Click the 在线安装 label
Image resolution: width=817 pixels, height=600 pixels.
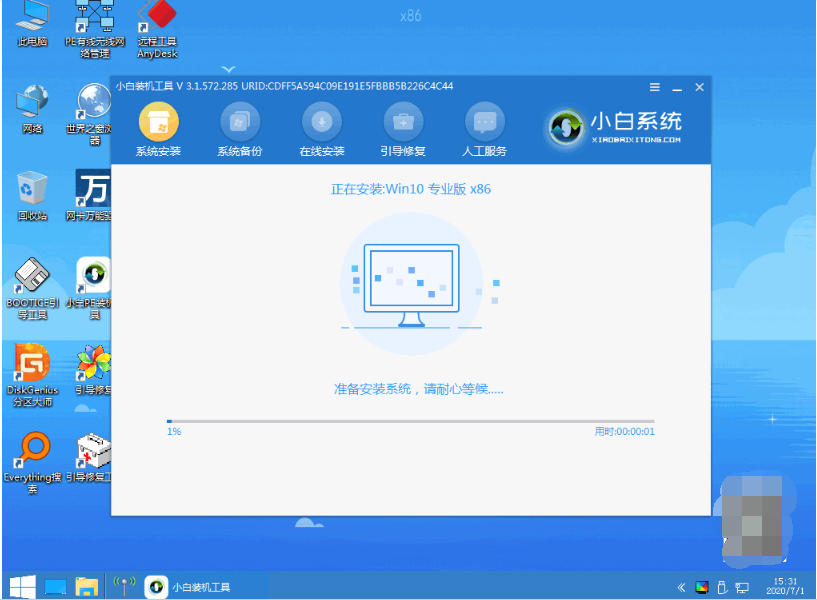point(321,152)
